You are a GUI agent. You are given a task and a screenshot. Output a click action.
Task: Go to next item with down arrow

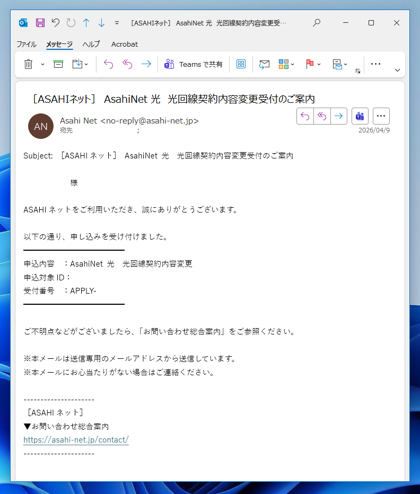click(102, 23)
